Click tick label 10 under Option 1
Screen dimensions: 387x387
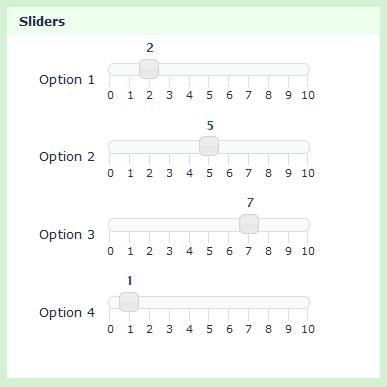308,95
